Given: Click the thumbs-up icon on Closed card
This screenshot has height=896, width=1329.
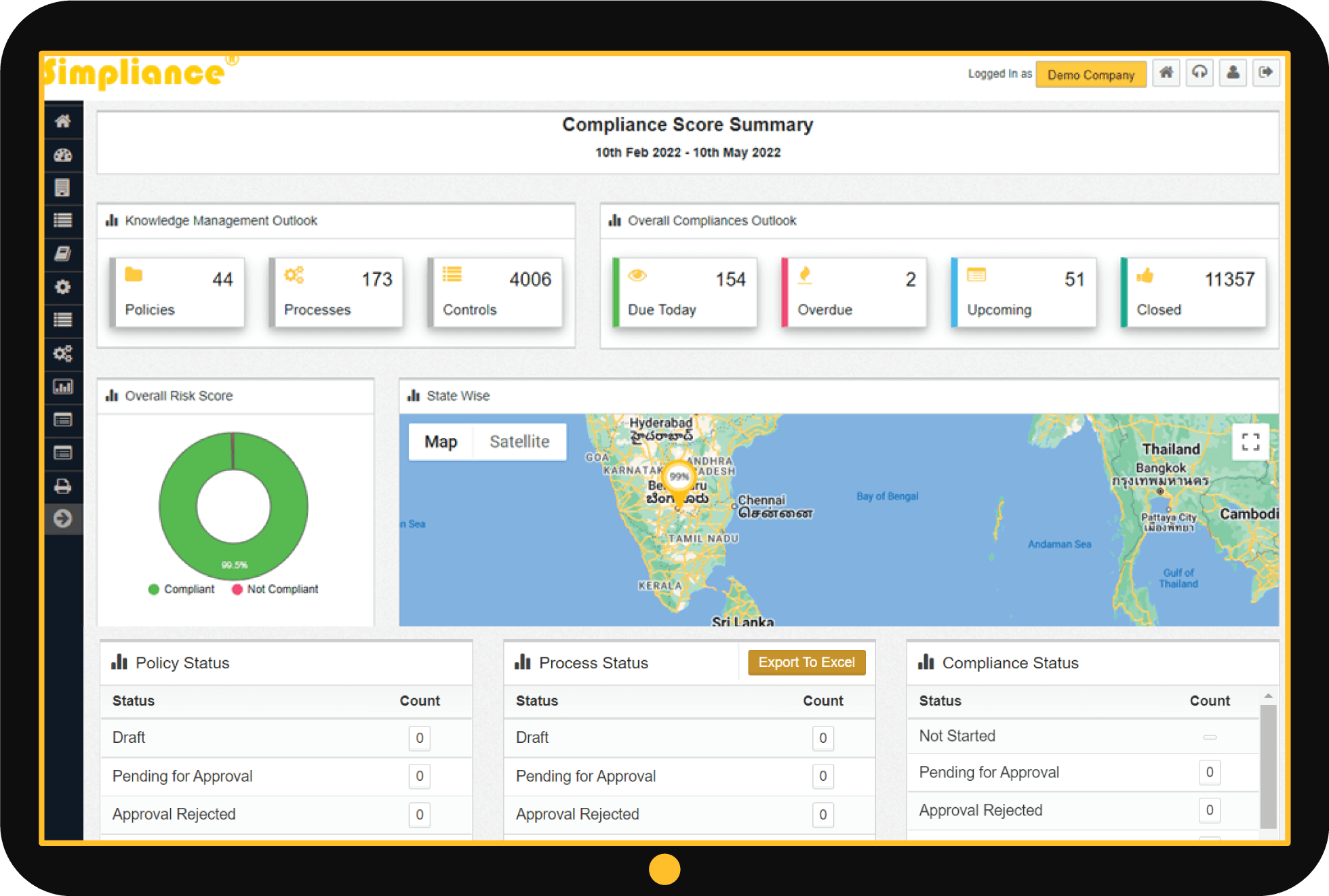Looking at the screenshot, I should 1145,275.
